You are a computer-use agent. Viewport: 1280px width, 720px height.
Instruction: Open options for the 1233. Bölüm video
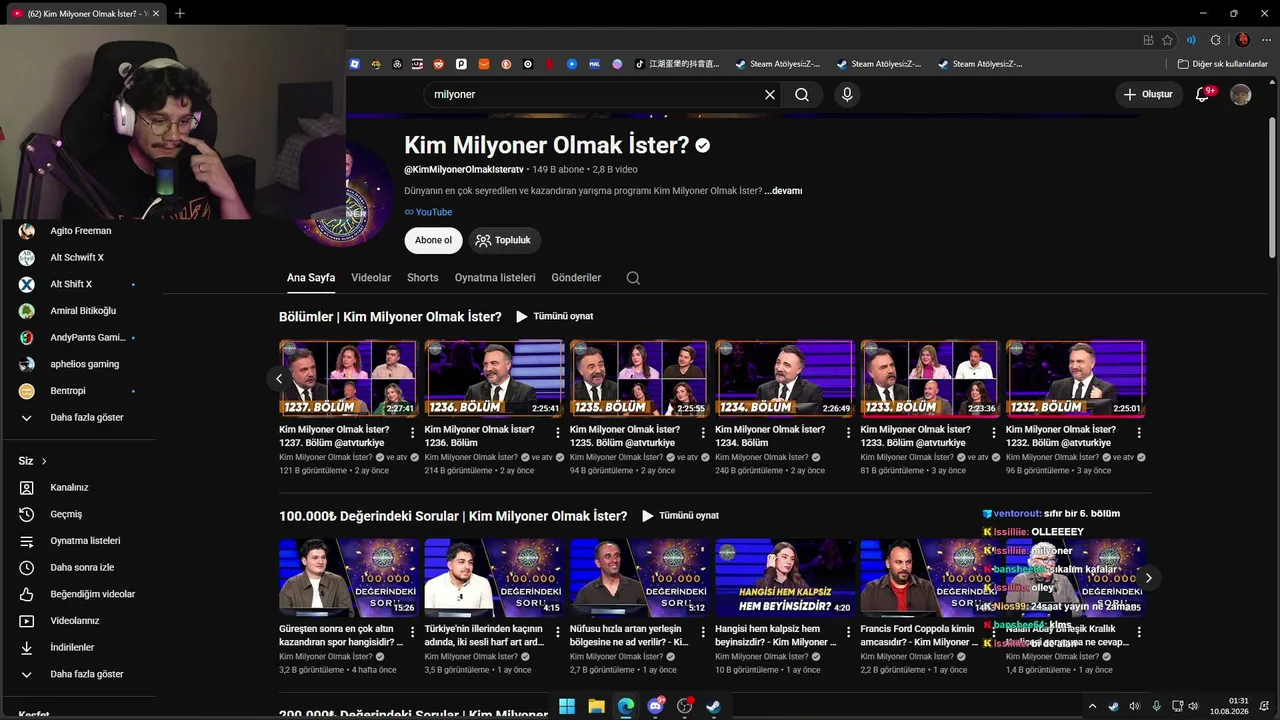[x=994, y=433]
